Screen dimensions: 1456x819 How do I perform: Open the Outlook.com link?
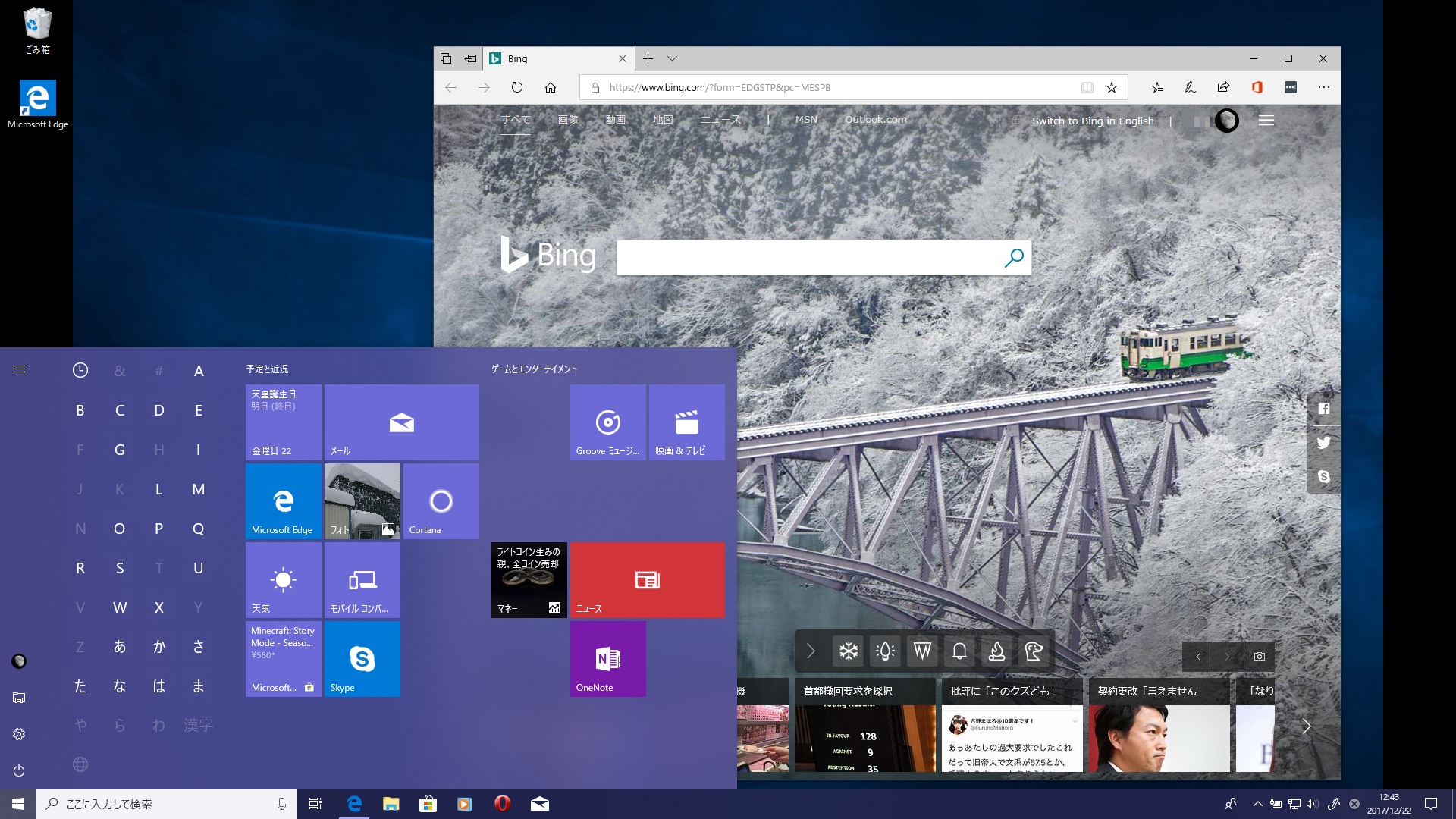[876, 119]
